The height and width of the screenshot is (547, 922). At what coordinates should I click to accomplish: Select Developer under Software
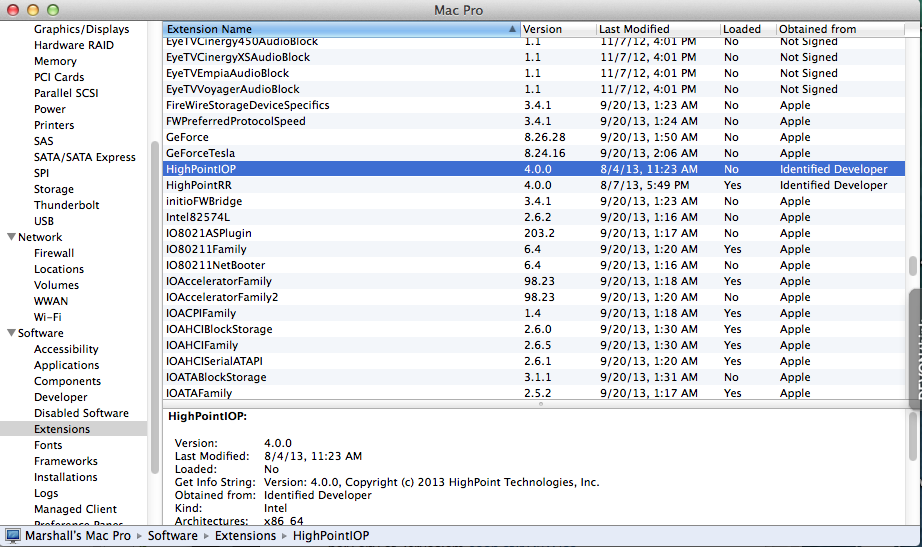point(61,397)
